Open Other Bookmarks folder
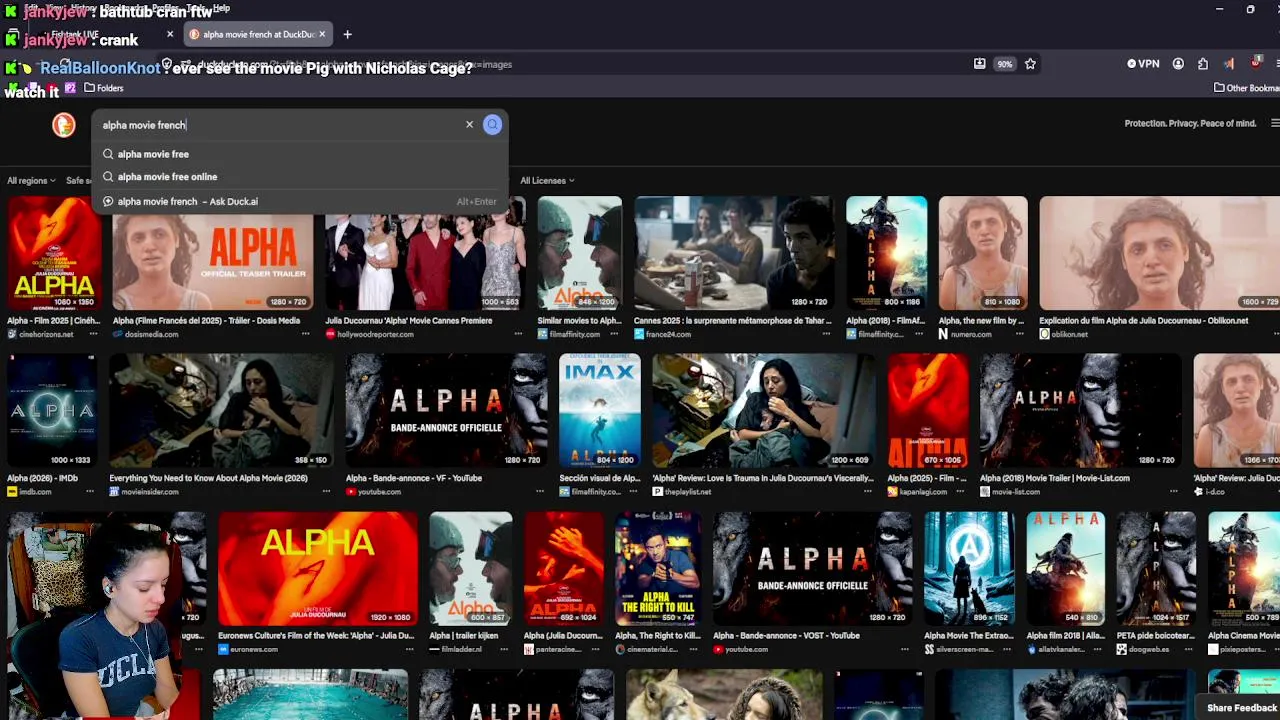Screen dimensions: 1280x720 [1246, 88]
